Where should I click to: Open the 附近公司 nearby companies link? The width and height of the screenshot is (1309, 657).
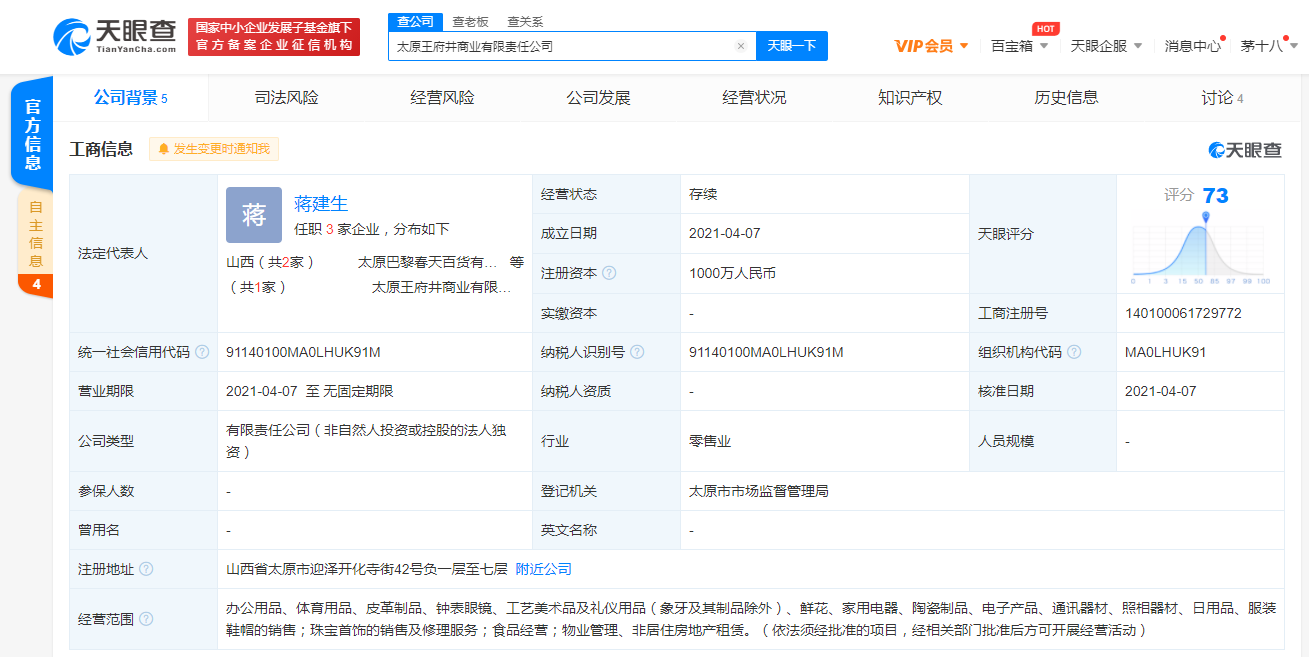544,569
